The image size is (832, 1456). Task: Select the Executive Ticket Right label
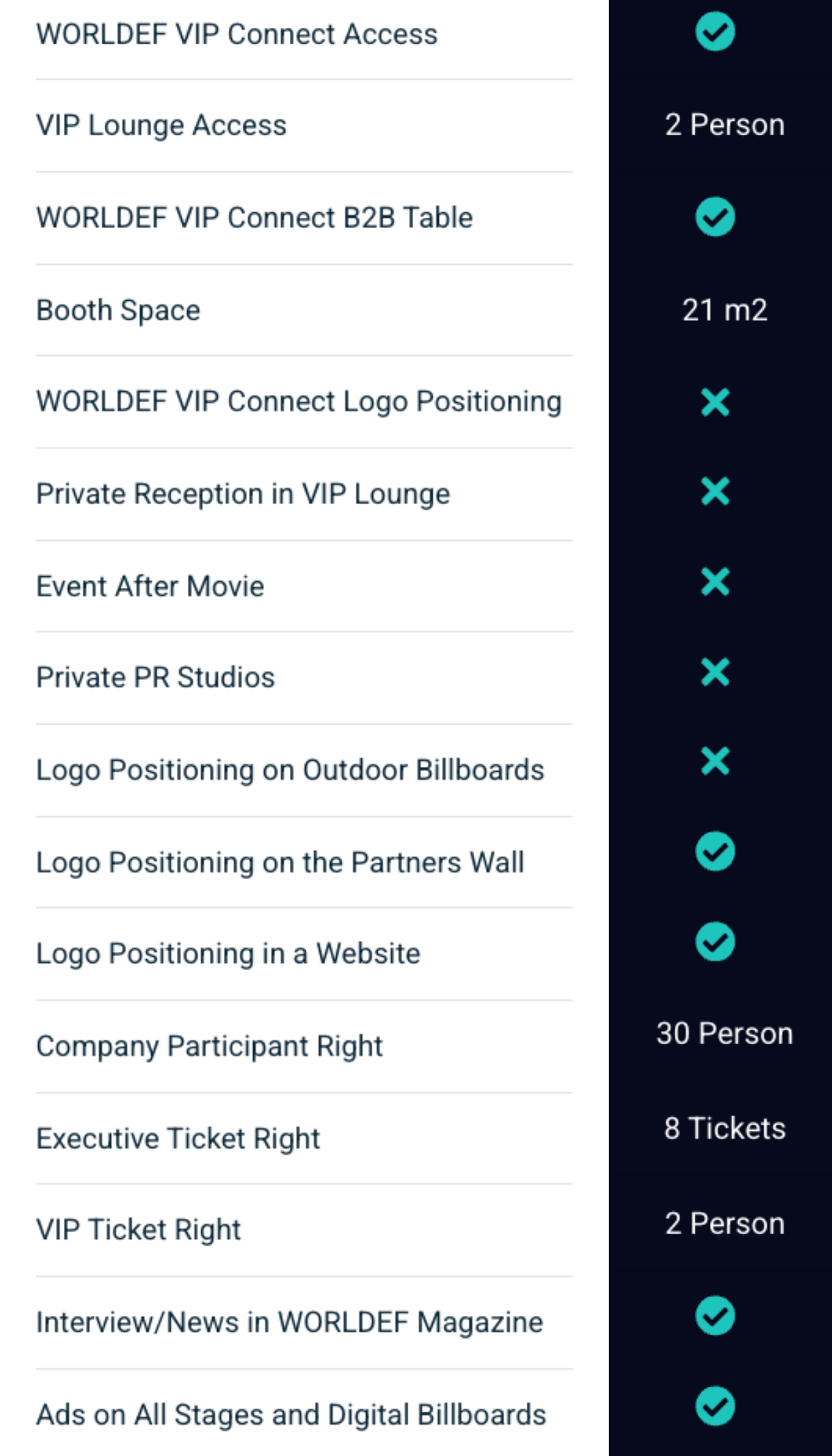178,1138
